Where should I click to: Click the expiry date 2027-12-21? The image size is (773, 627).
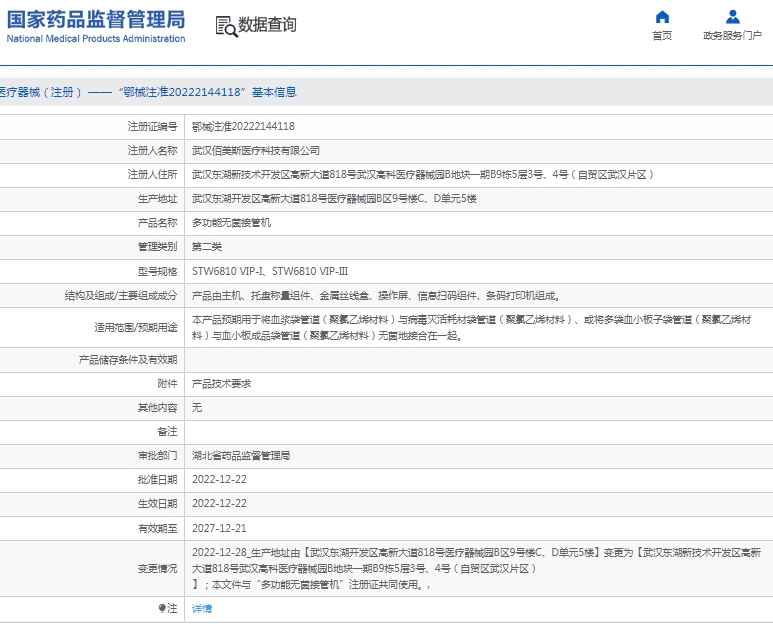tap(219, 528)
